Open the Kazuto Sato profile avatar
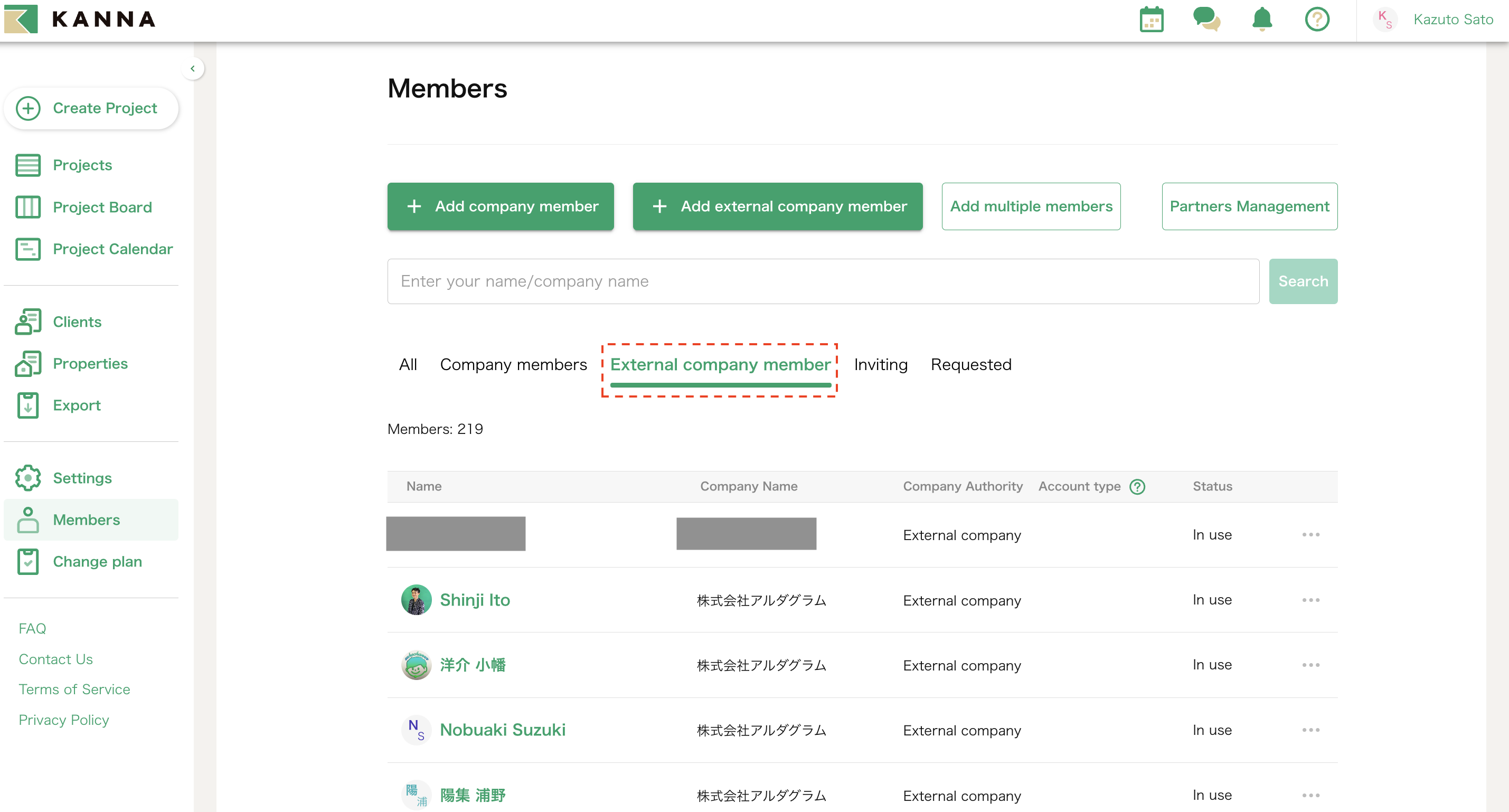 [x=1385, y=20]
